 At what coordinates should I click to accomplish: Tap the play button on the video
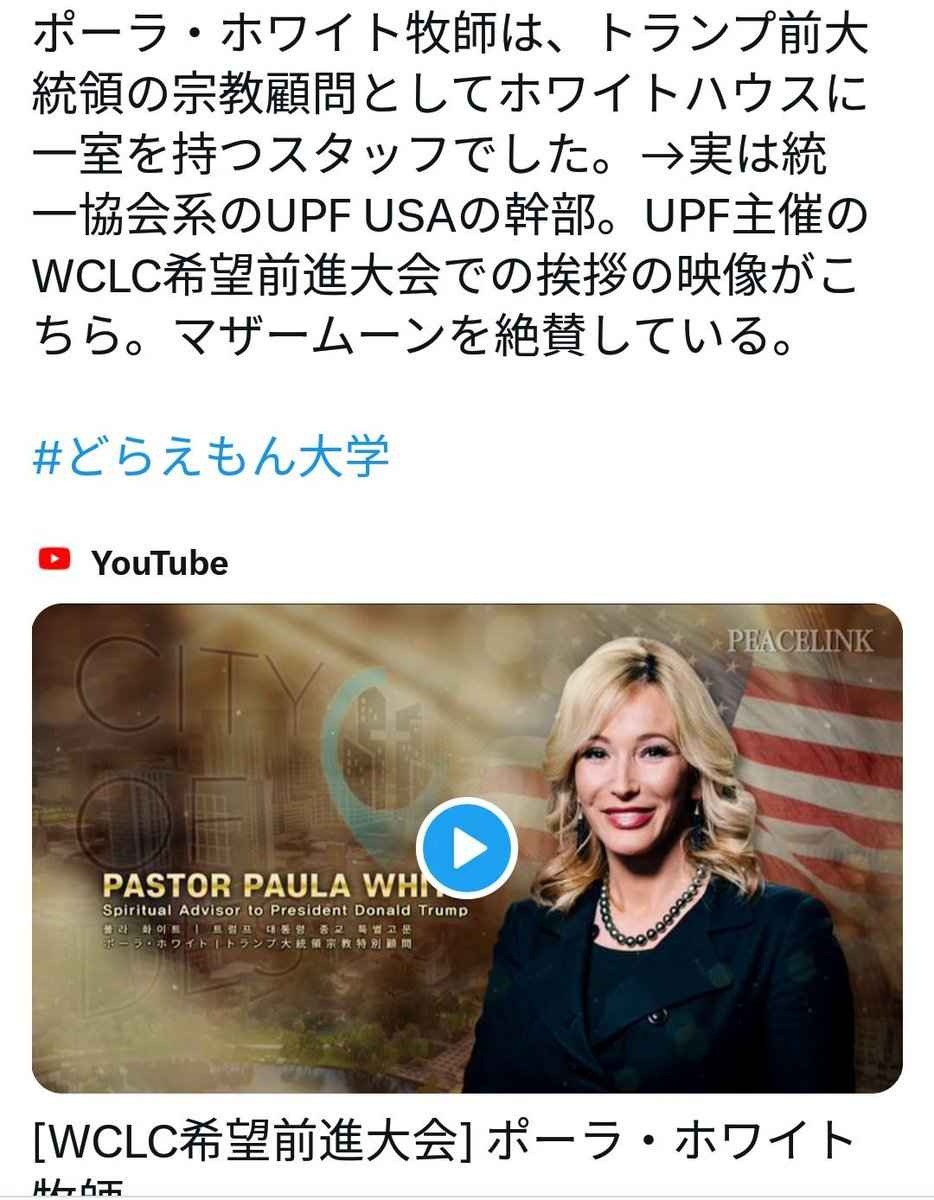(466, 849)
